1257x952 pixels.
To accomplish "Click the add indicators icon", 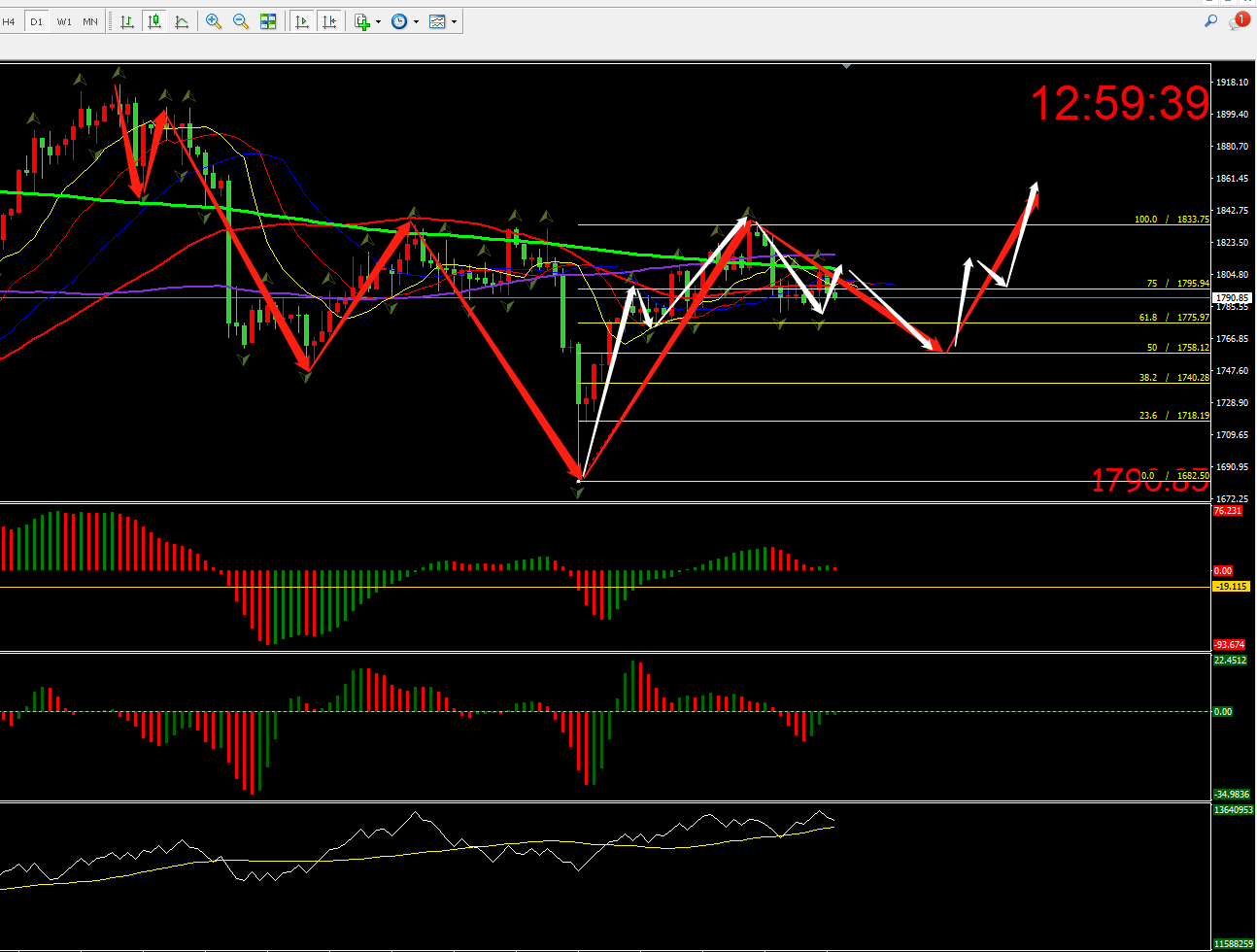I will tap(361, 21).
